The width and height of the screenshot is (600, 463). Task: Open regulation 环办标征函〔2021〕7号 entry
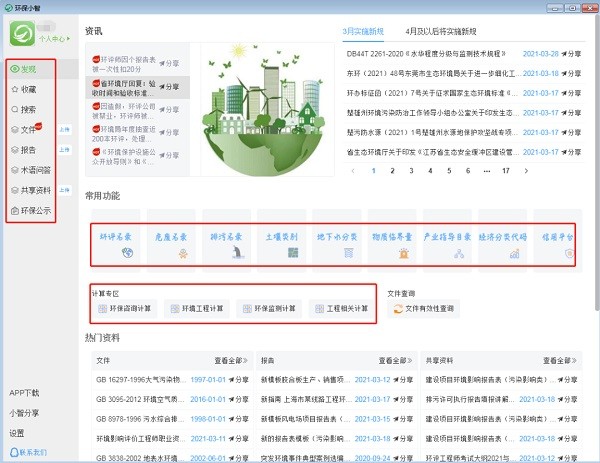click(433, 93)
